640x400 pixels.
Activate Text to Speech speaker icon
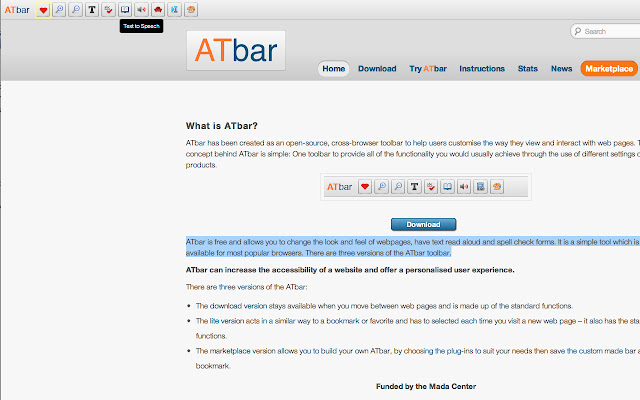point(142,9)
